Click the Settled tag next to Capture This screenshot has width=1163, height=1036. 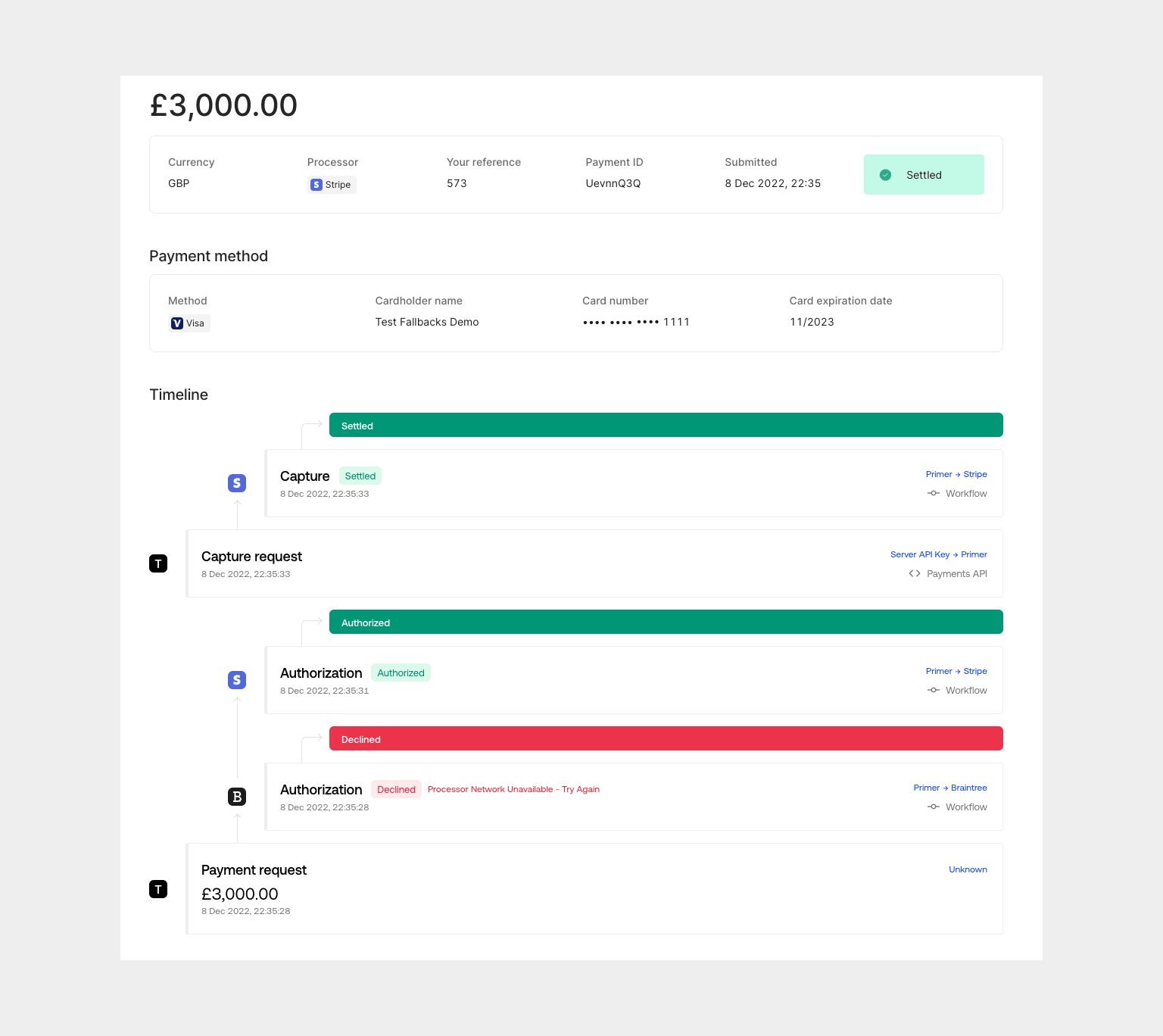pyautogui.click(x=360, y=476)
